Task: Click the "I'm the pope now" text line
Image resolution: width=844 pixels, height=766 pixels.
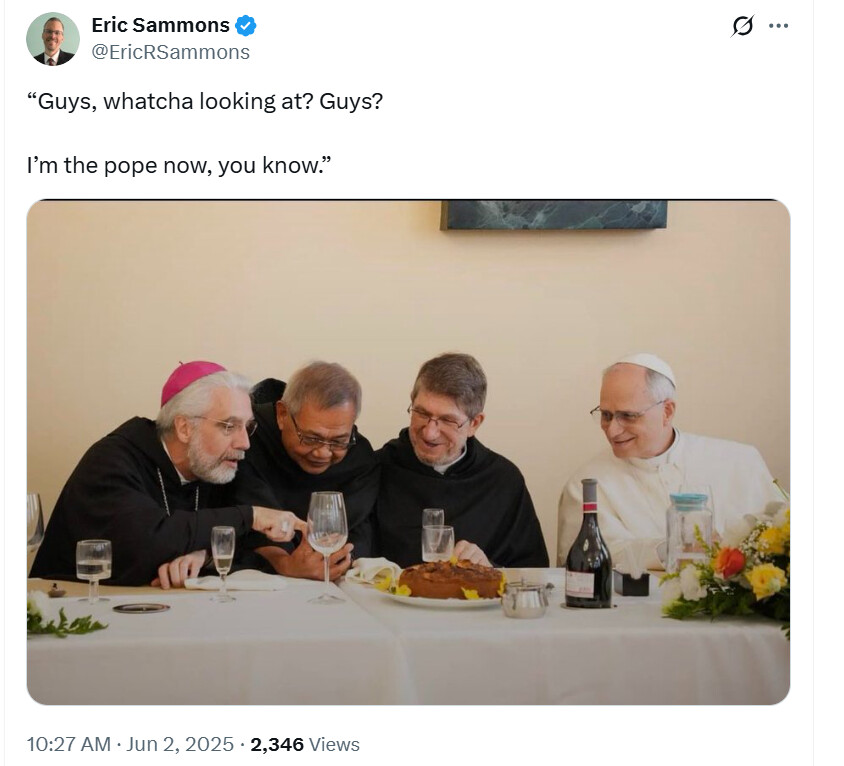Action: (178, 165)
